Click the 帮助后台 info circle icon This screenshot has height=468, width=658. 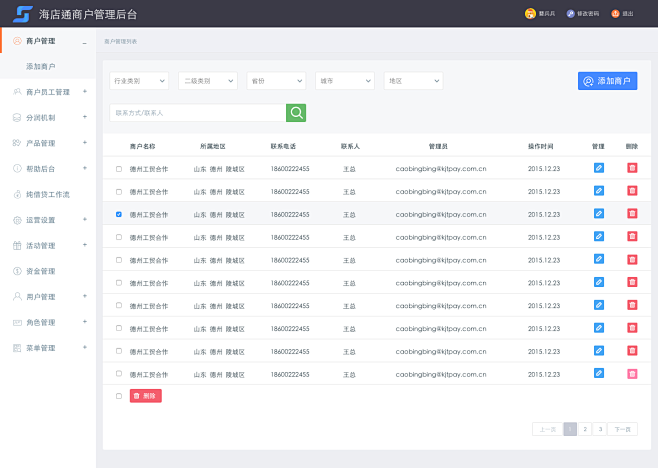tap(17, 169)
